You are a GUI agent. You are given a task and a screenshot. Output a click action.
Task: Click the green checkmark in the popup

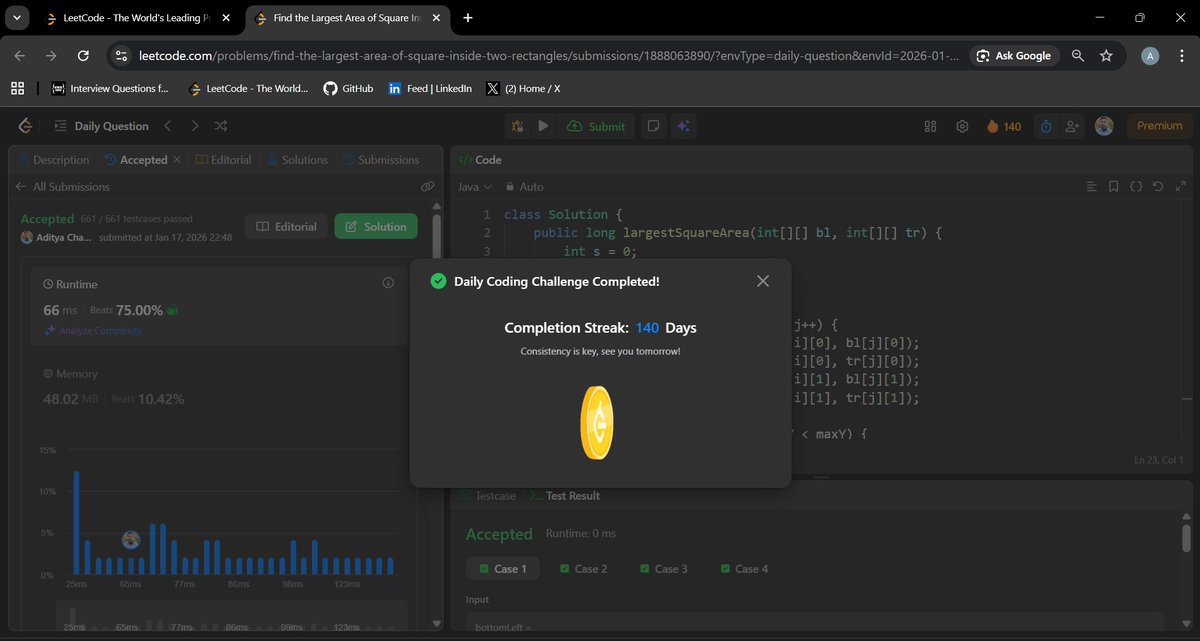pos(438,281)
